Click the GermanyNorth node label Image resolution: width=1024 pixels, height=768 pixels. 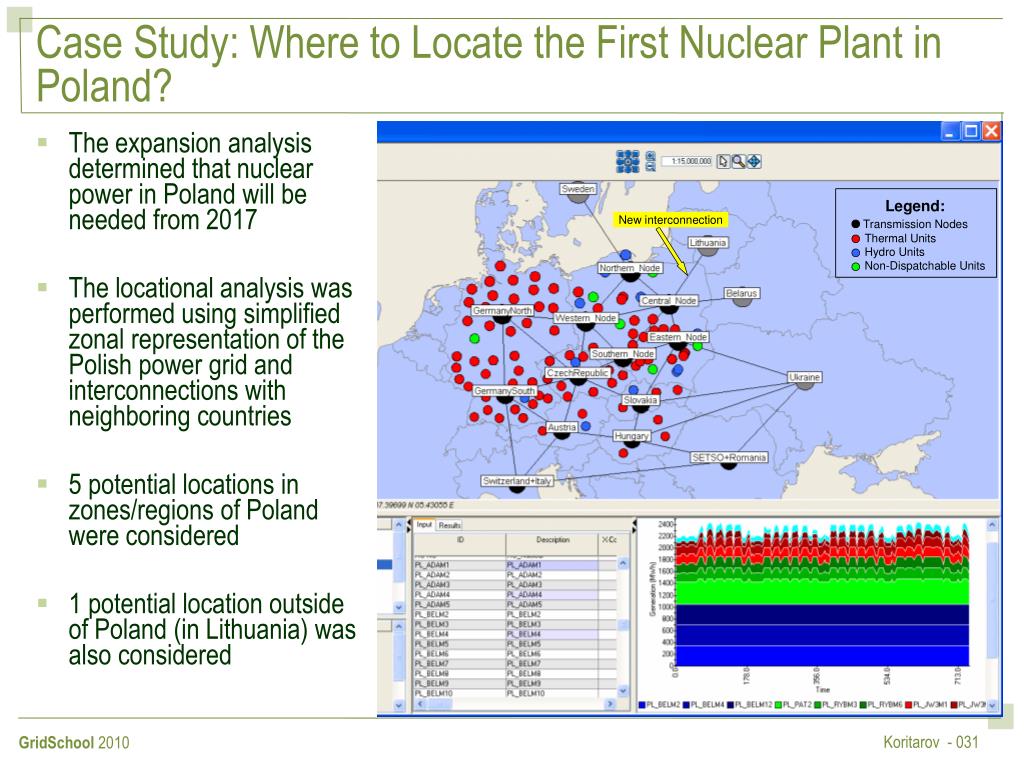tap(502, 311)
